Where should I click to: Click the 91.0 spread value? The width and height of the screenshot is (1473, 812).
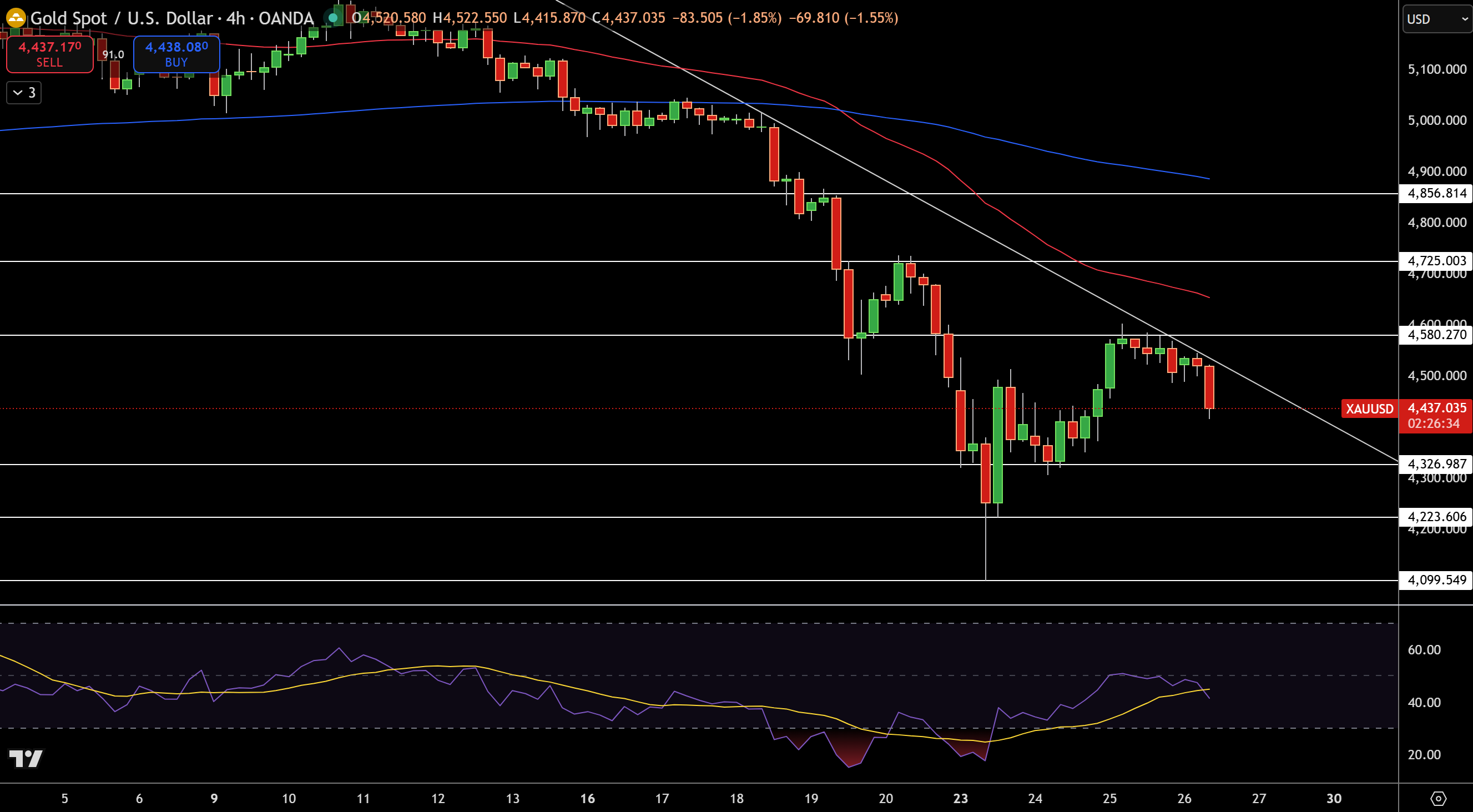click(x=113, y=54)
